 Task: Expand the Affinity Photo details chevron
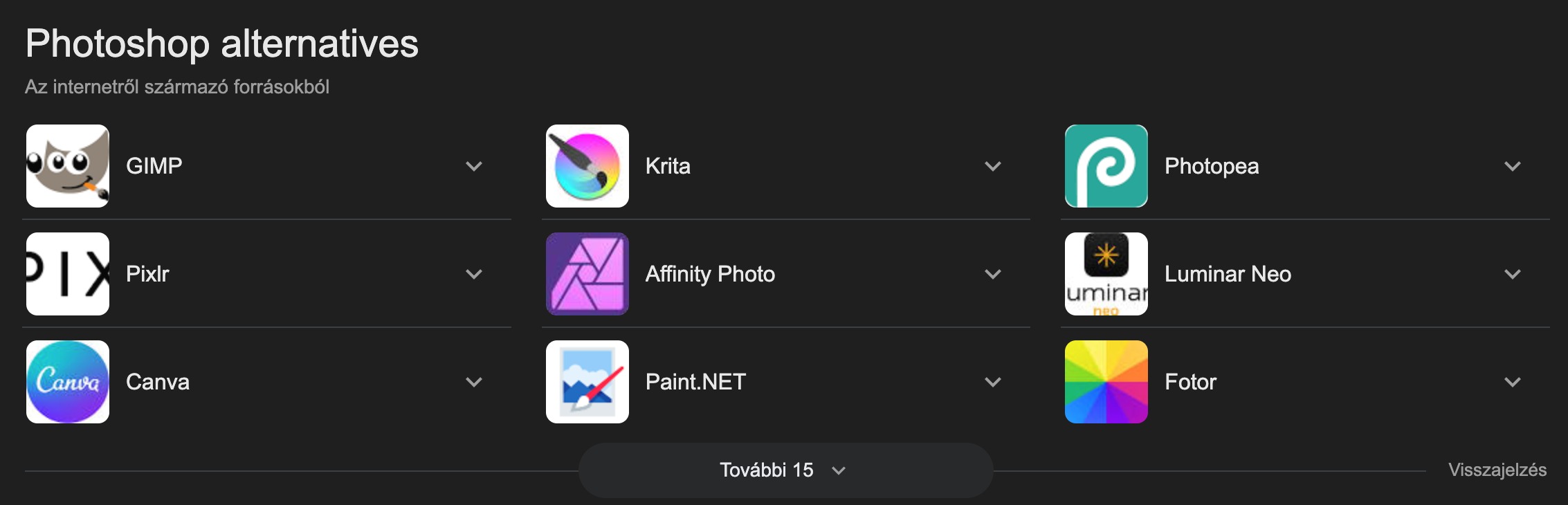[993, 273]
